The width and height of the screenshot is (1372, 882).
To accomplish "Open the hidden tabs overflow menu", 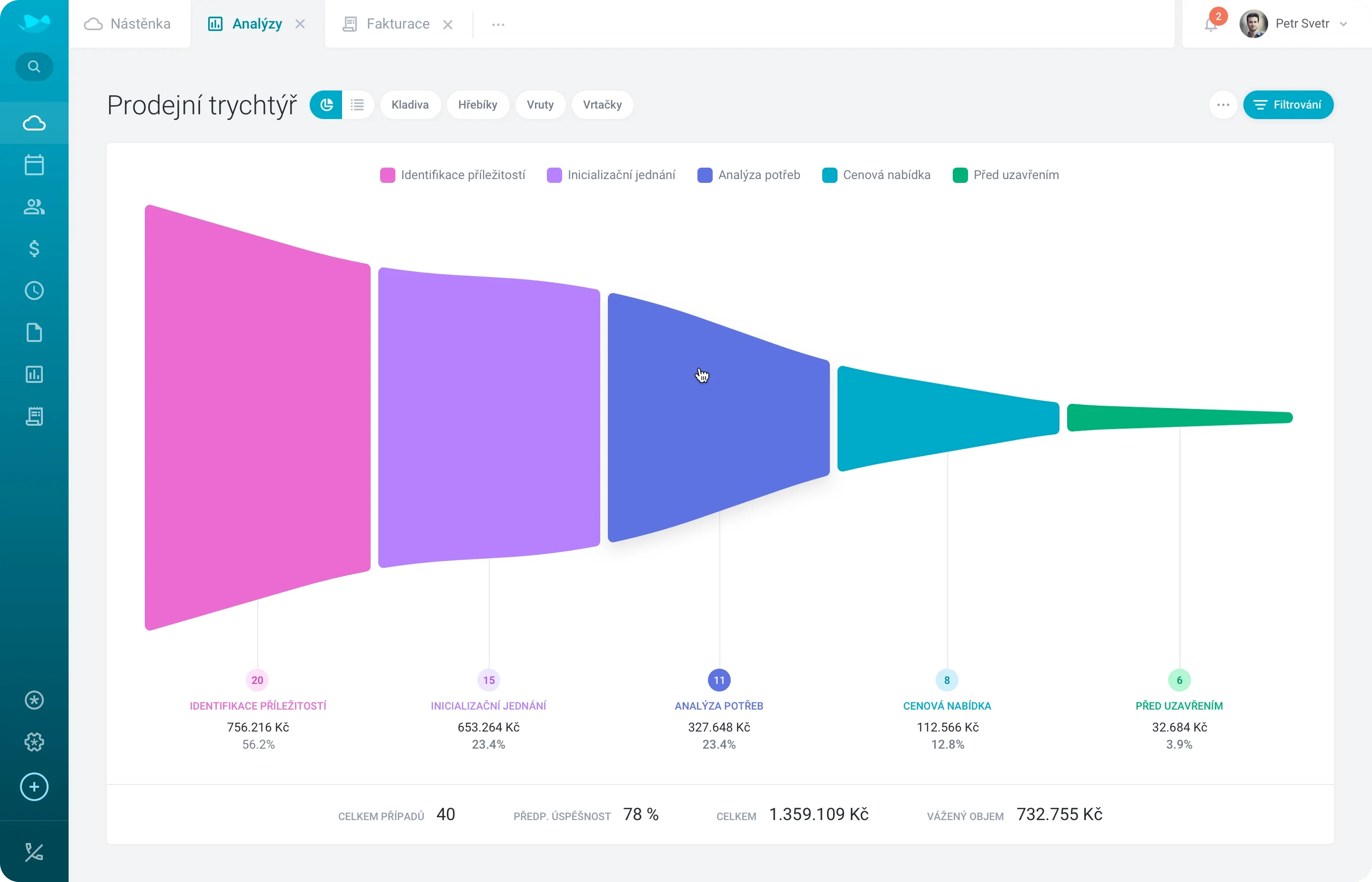I will (498, 24).
